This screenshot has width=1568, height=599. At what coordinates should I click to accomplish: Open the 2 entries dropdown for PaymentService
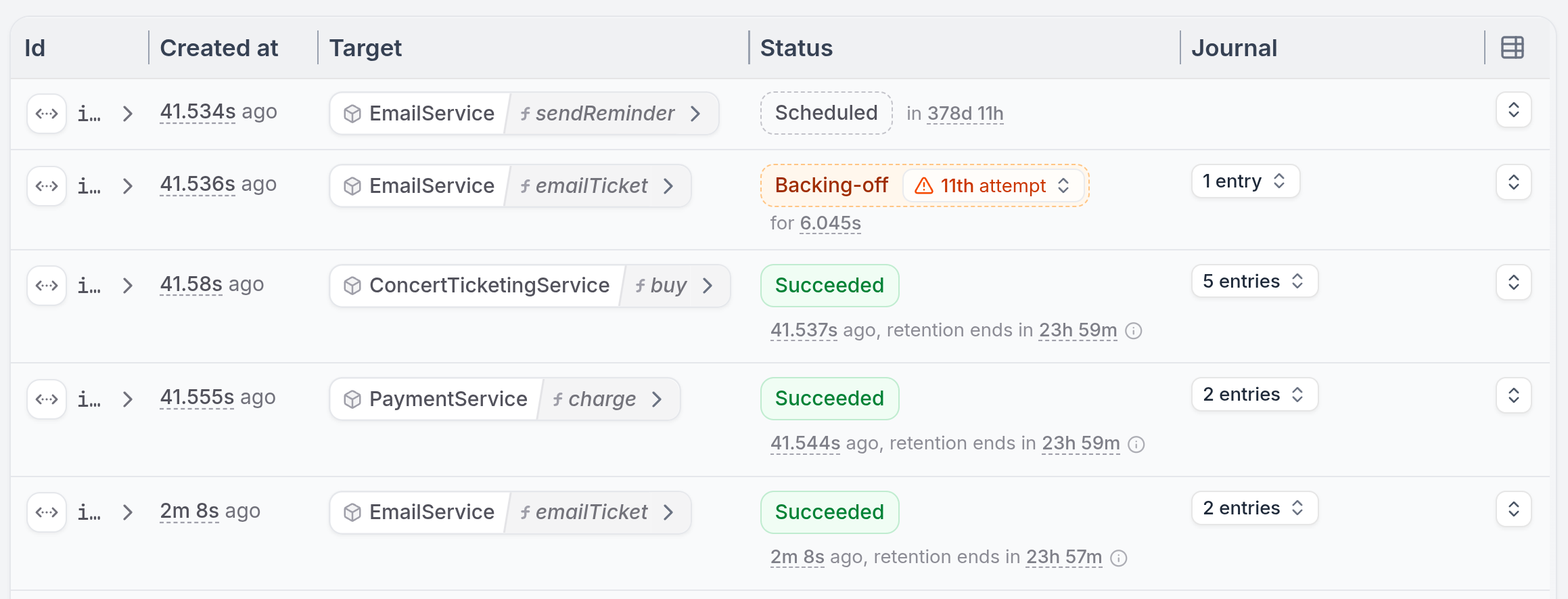(1254, 395)
